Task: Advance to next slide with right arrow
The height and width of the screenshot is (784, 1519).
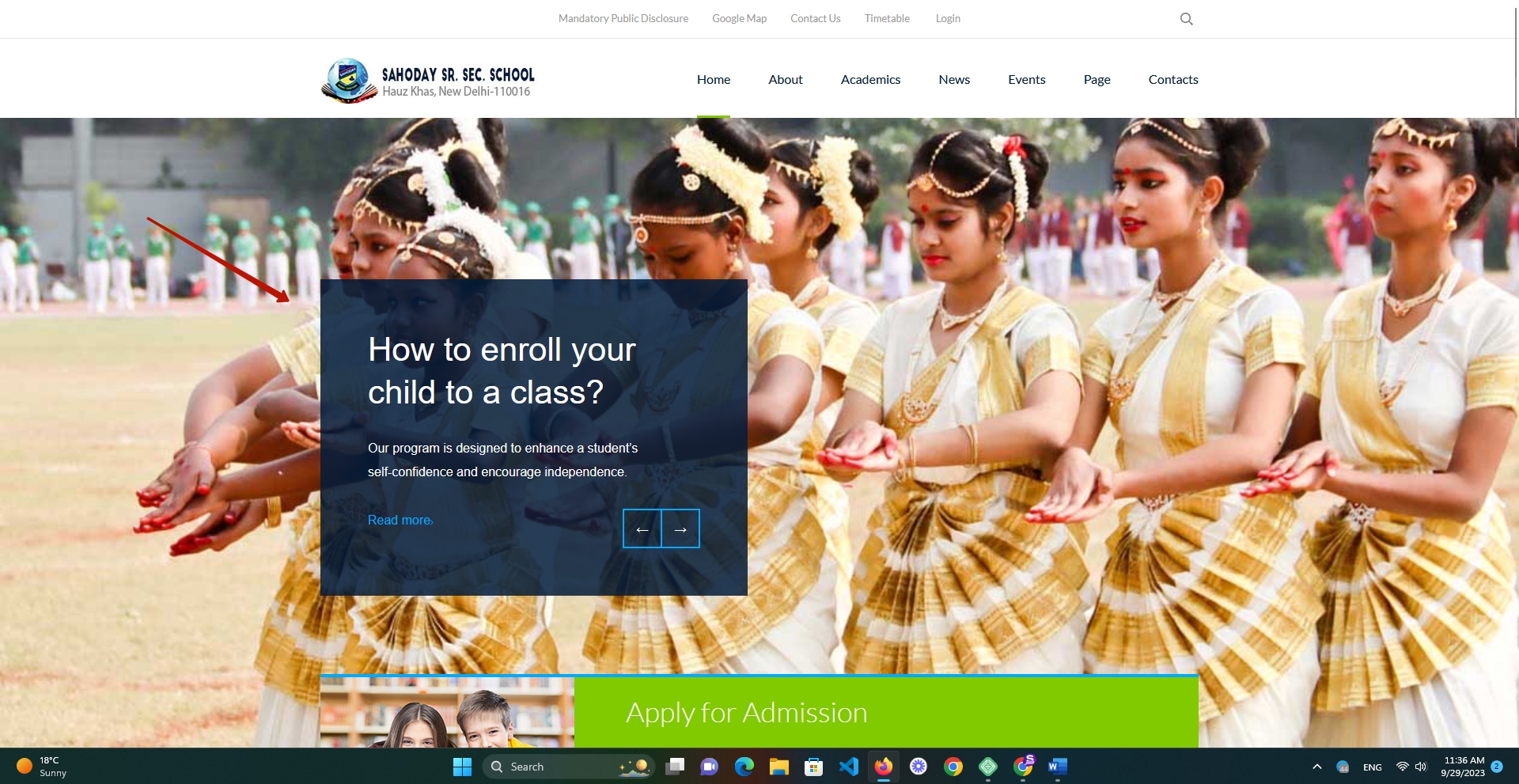Action: pyautogui.click(x=680, y=528)
